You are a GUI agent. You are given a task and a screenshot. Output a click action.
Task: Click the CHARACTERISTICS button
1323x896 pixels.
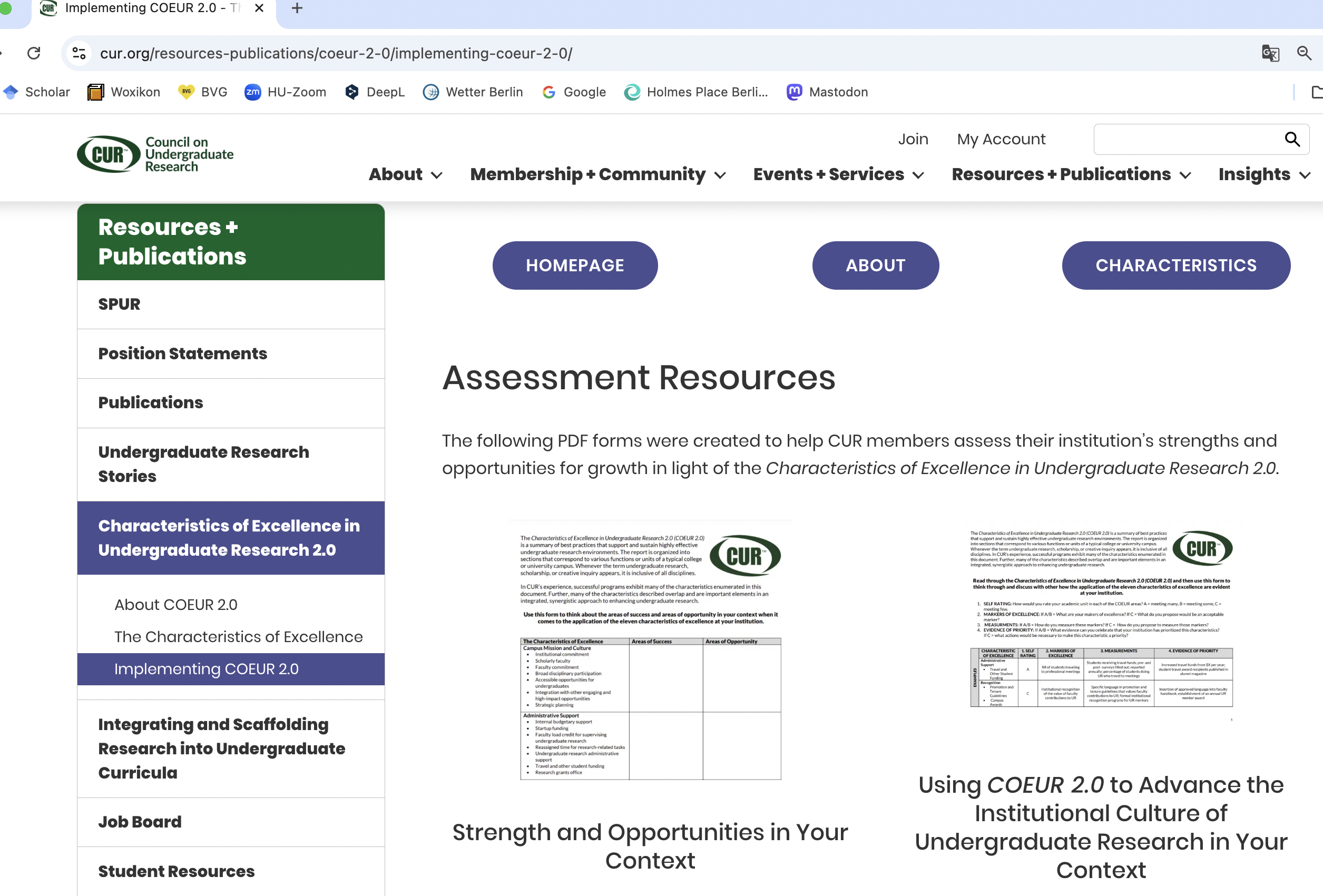[1175, 265]
